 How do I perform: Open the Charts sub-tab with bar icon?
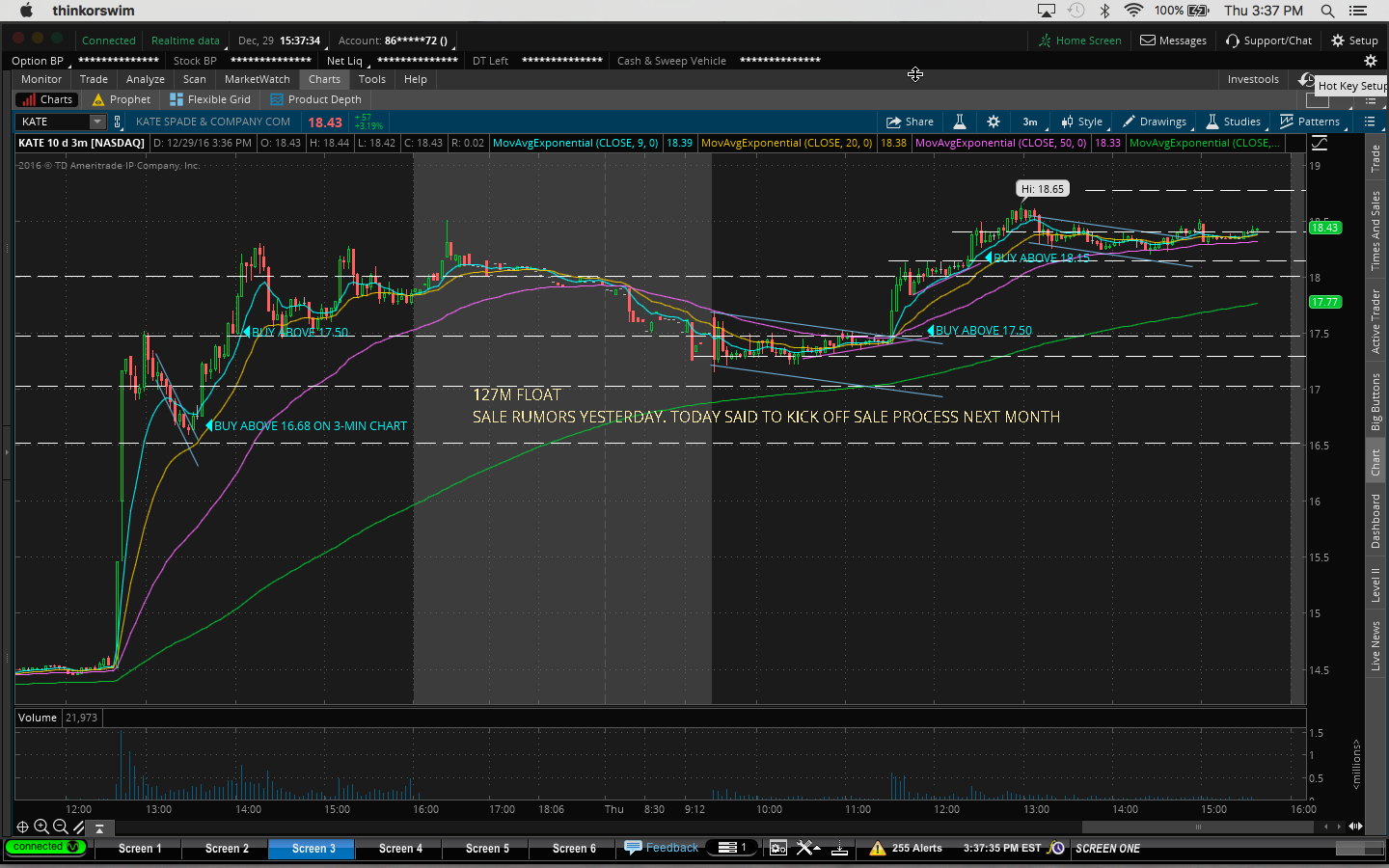(47, 99)
